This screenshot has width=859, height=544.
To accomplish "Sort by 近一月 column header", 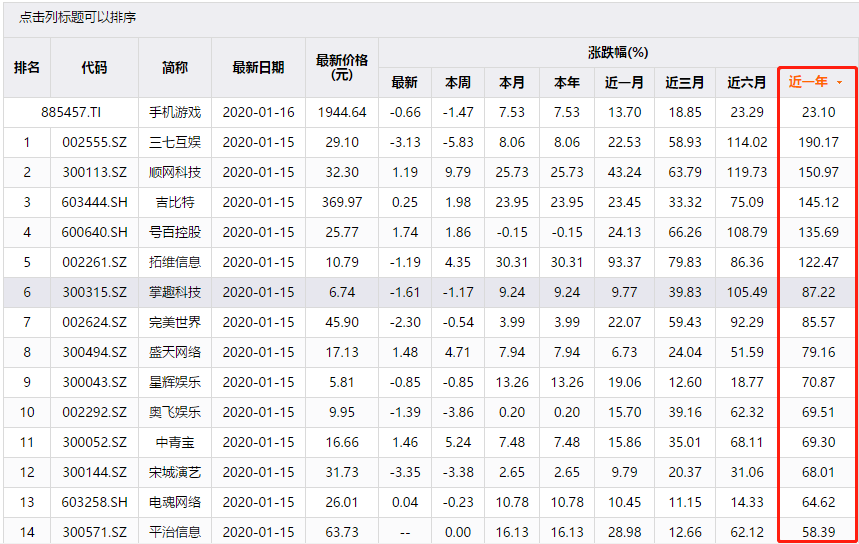I will [x=624, y=83].
